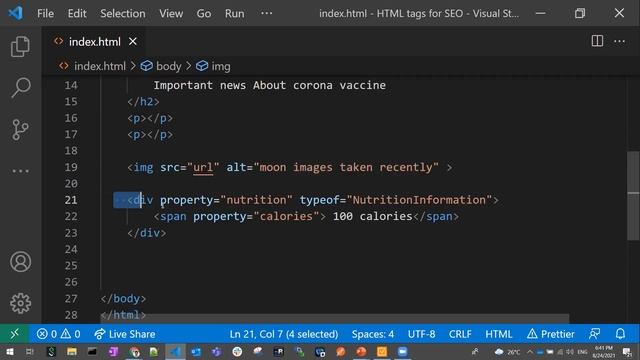Open Zoom from the taskbar
The width and height of the screenshot is (640, 360).
pyautogui.click(x=402, y=352)
